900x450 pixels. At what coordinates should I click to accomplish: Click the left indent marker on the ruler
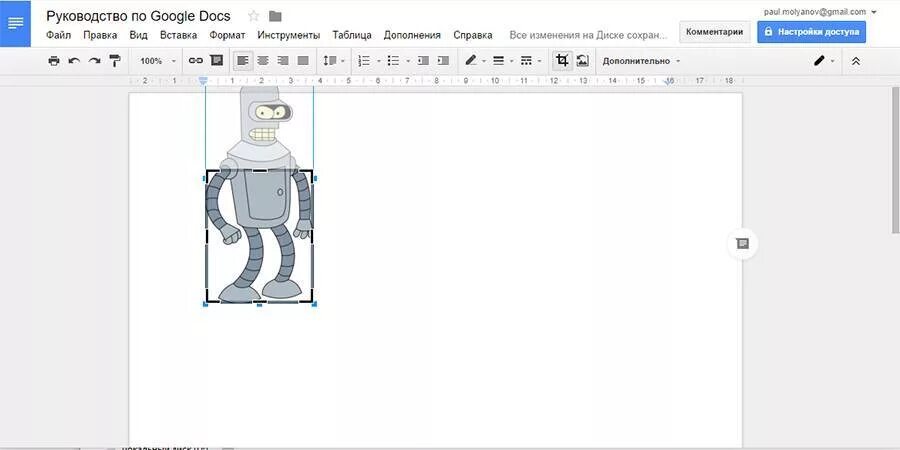point(203,81)
